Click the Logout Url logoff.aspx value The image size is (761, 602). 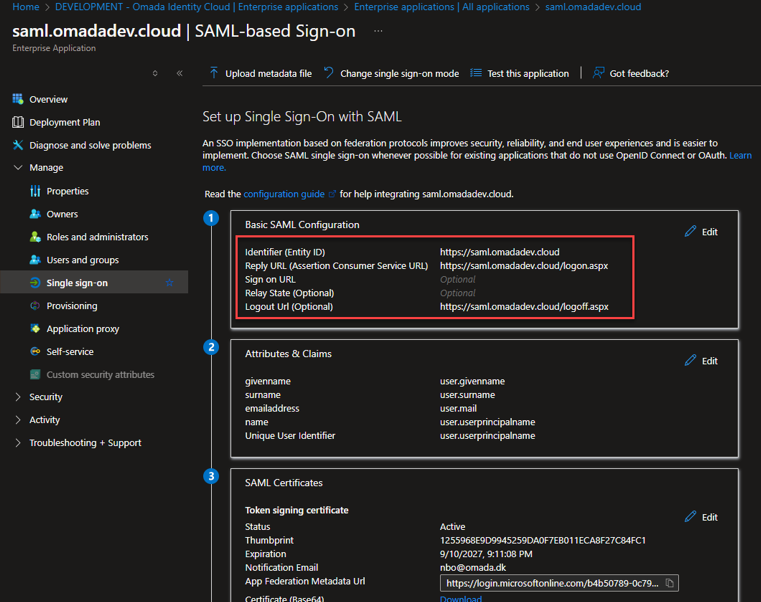click(x=524, y=306)
